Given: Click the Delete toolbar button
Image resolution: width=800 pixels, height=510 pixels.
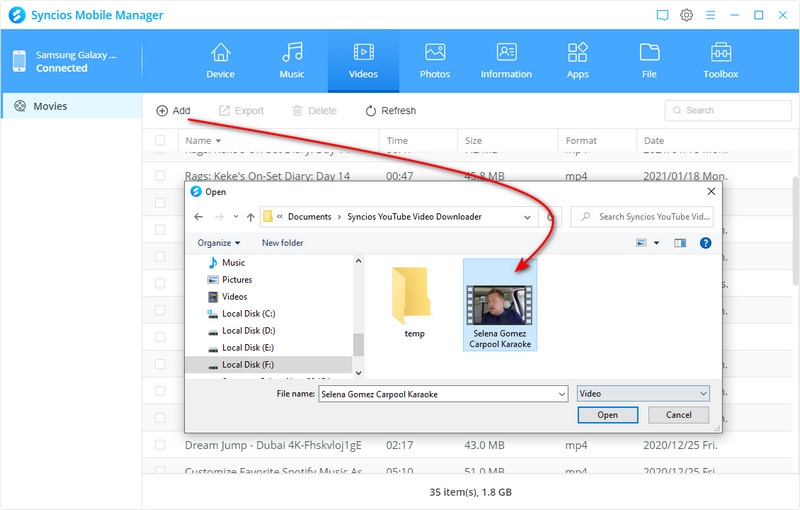Looking at the screenshot, I should [314, 111].
